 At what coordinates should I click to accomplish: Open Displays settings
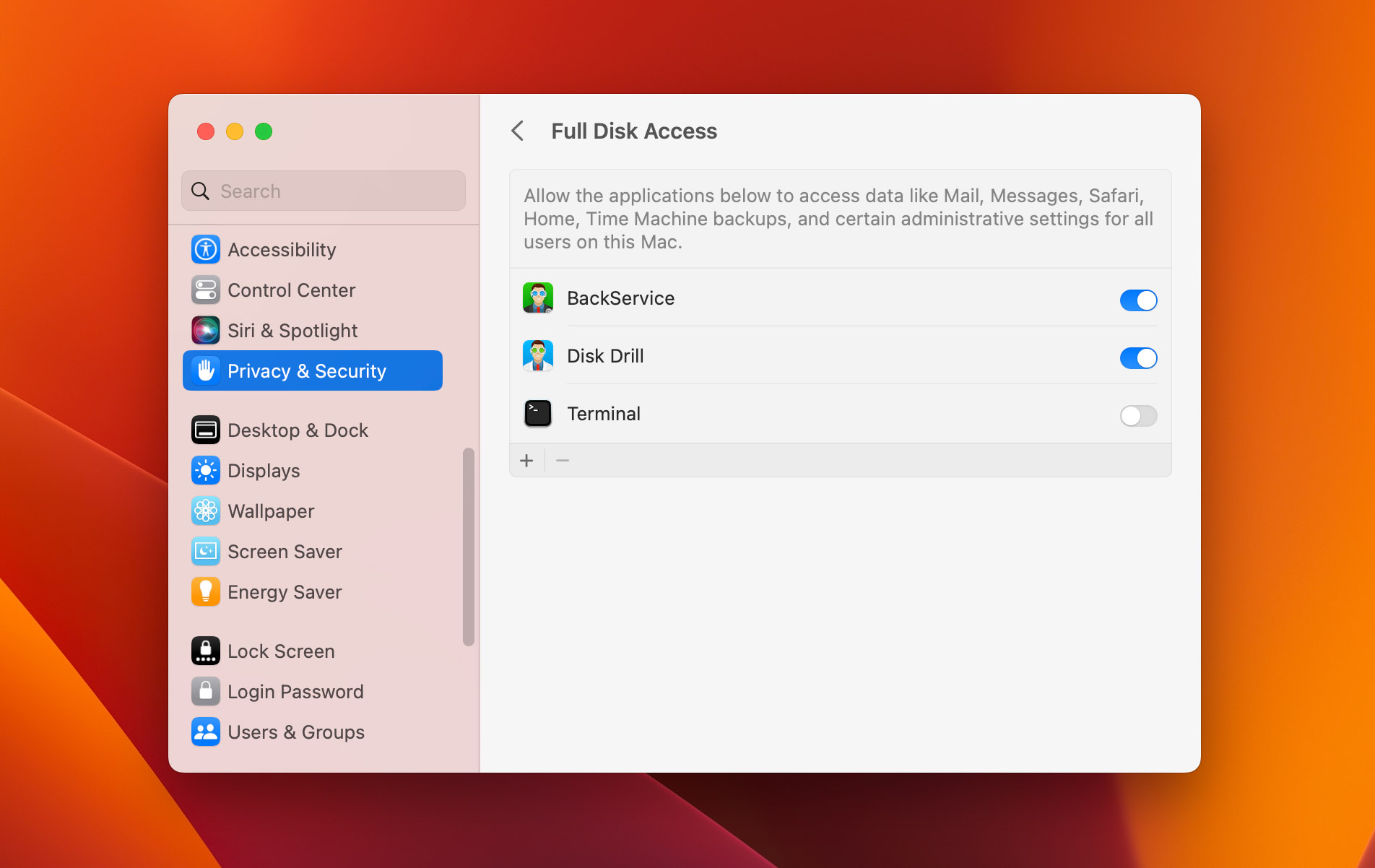point(313,471)
